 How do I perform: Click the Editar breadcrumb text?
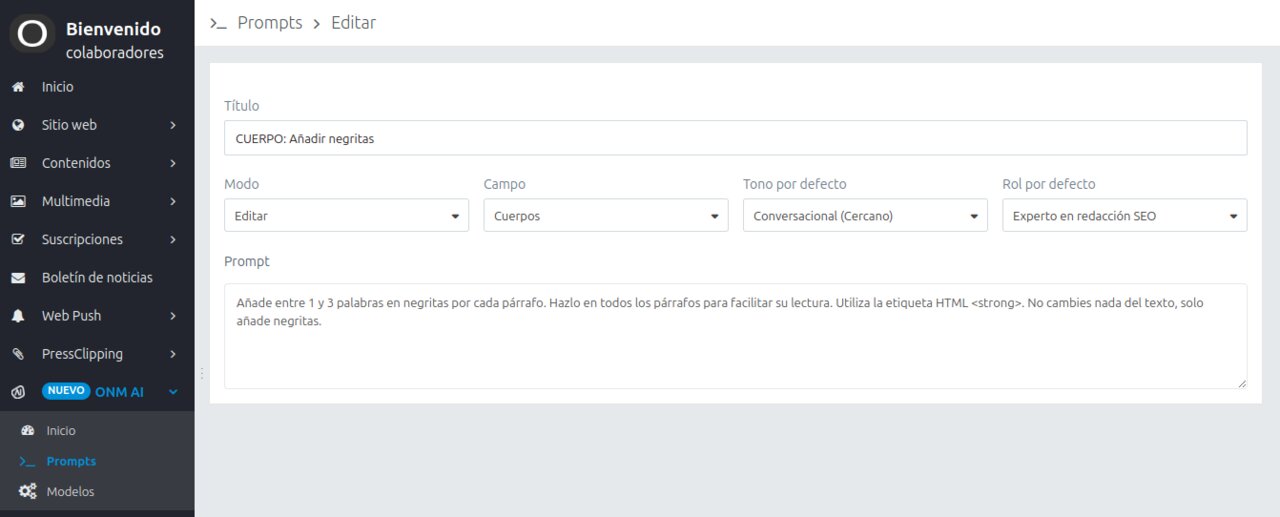tap(354, 22)
